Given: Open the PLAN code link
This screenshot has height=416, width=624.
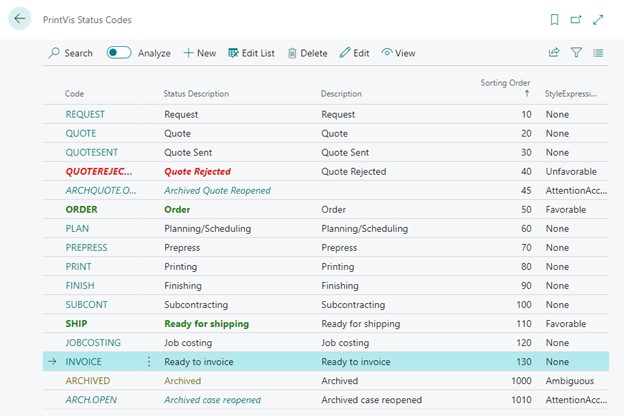Looking at the screenshot, I should click(77, 229).
